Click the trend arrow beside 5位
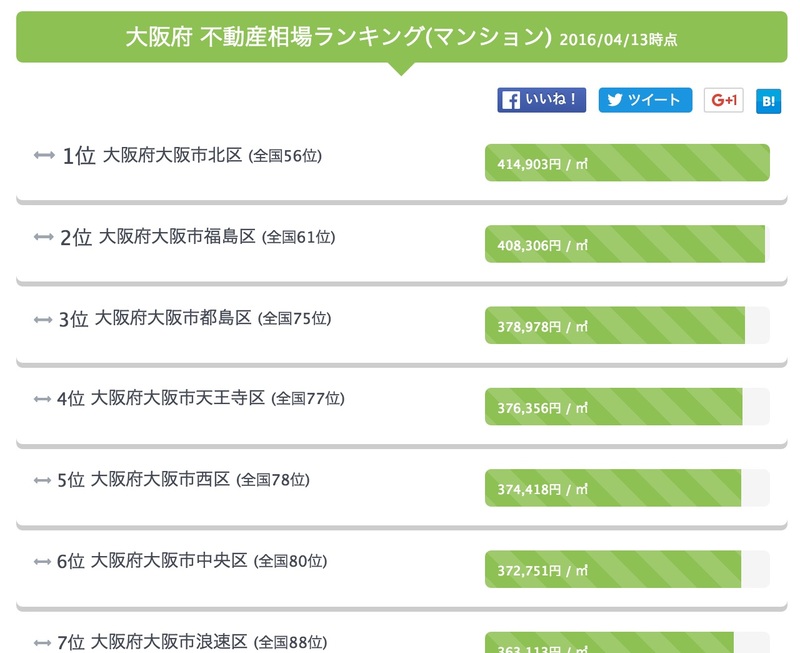This screenshot has width=800, height=653. coord(42,480)
